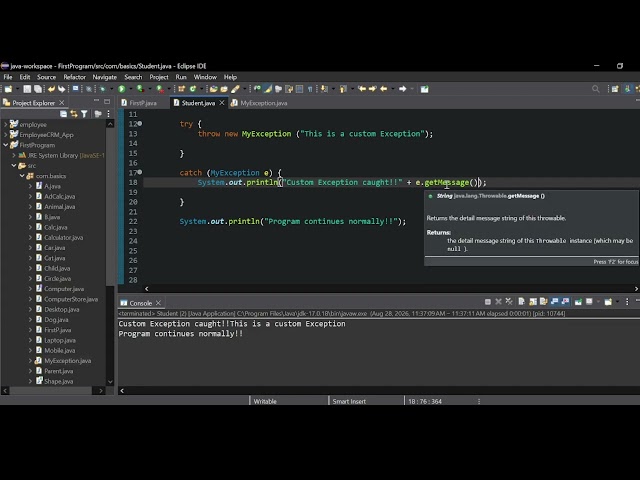
Task: Collapse the com.basics package
Action: [x=22, y=176]
